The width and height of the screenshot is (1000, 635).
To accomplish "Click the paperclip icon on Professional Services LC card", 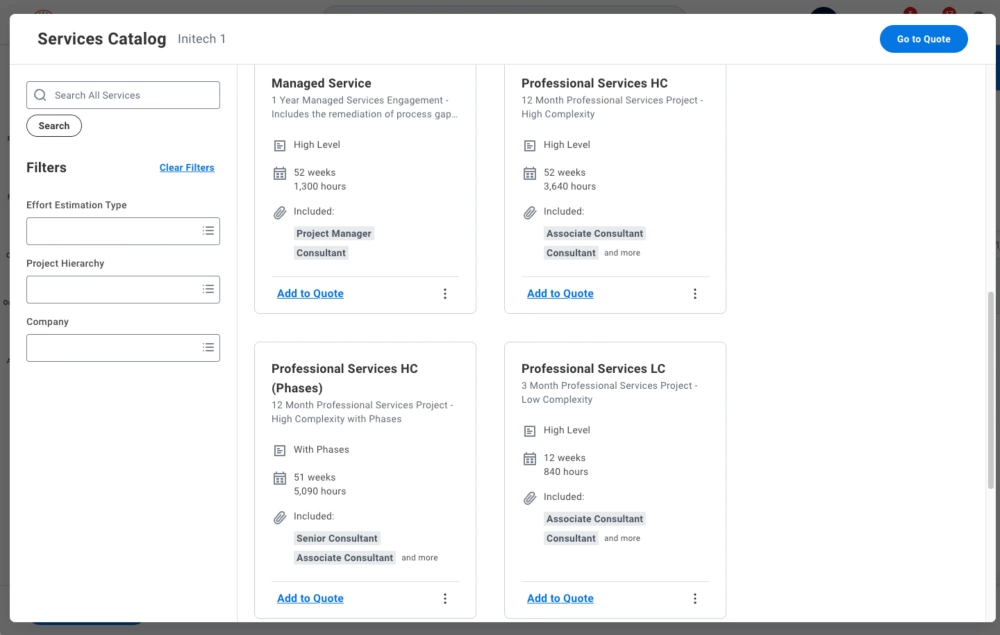I will (530, 497).
